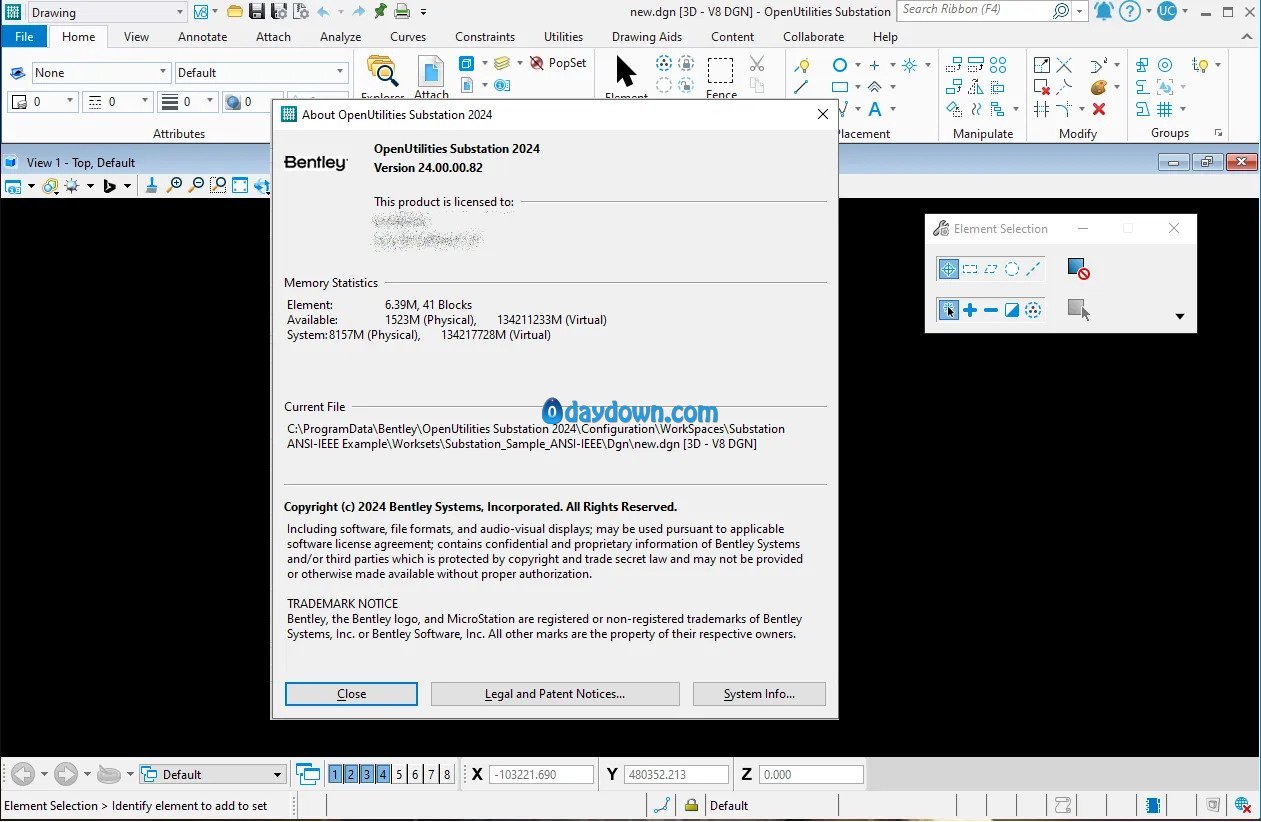1261x822 pixels.
Task: Switch to the Analyze tab
Action: [x=340, y=36]
